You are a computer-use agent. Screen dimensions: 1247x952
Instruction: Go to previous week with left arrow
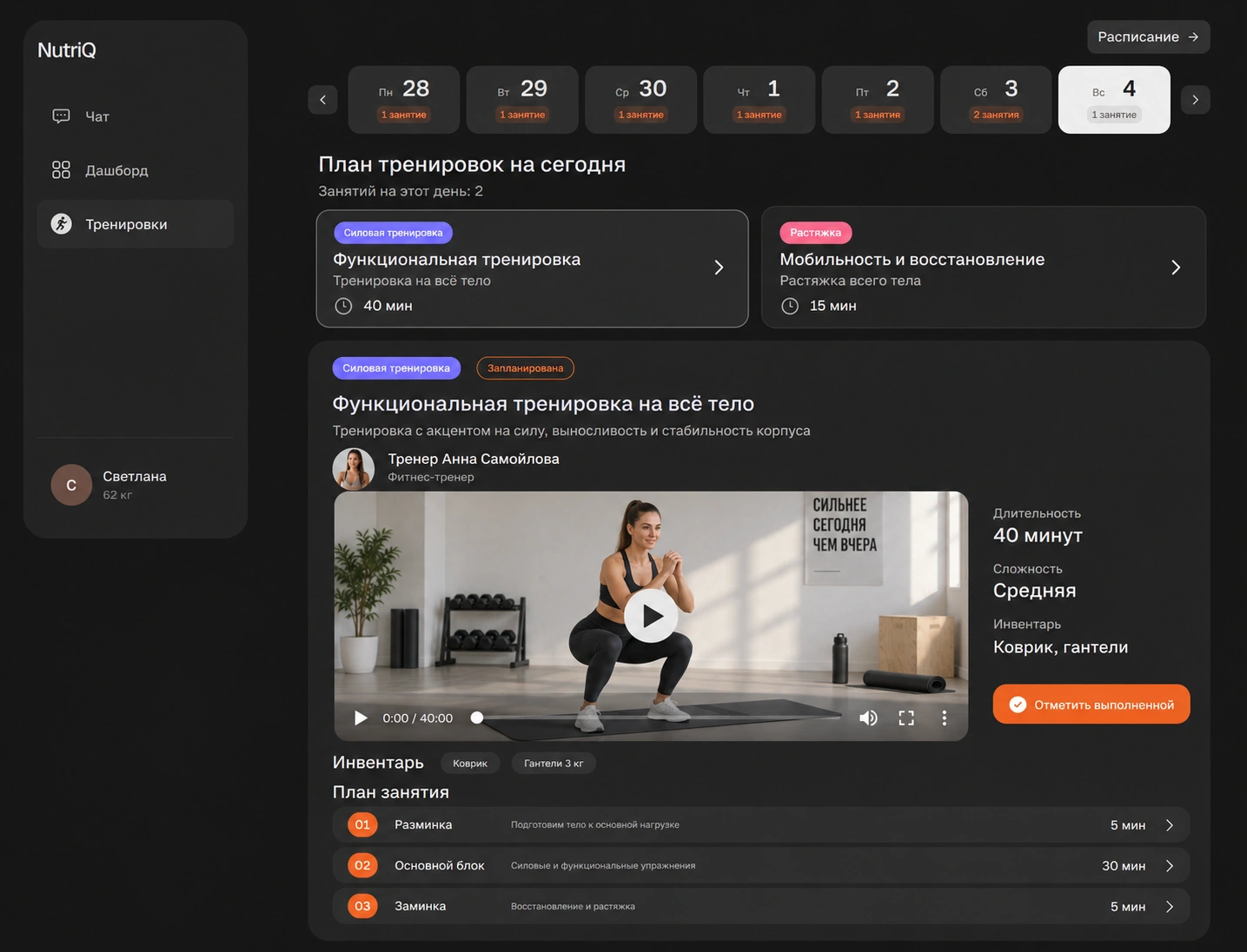tap(322, 100)
